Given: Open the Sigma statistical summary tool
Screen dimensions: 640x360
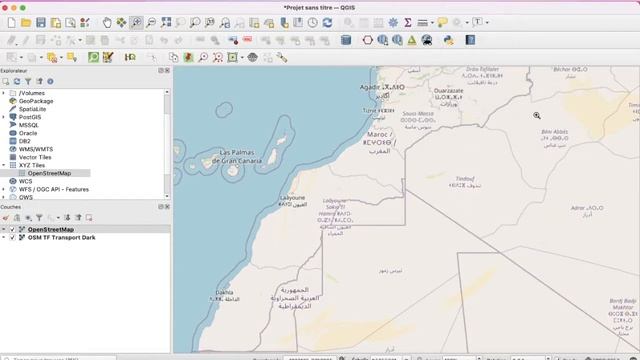Looking at the screenshot, I should pyautogui.click(x=407, y=22).
